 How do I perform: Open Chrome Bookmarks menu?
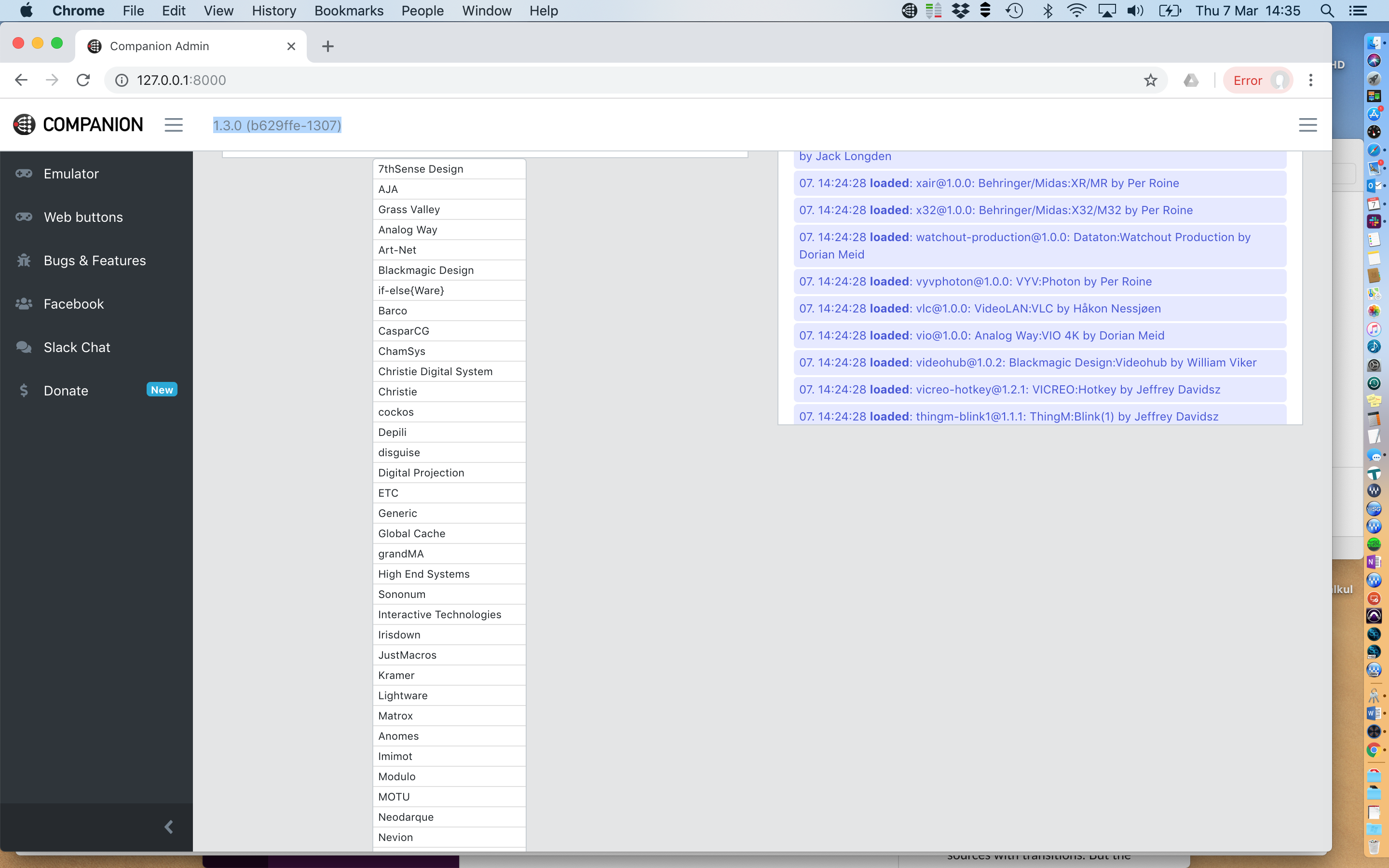(x=348, y=11)
